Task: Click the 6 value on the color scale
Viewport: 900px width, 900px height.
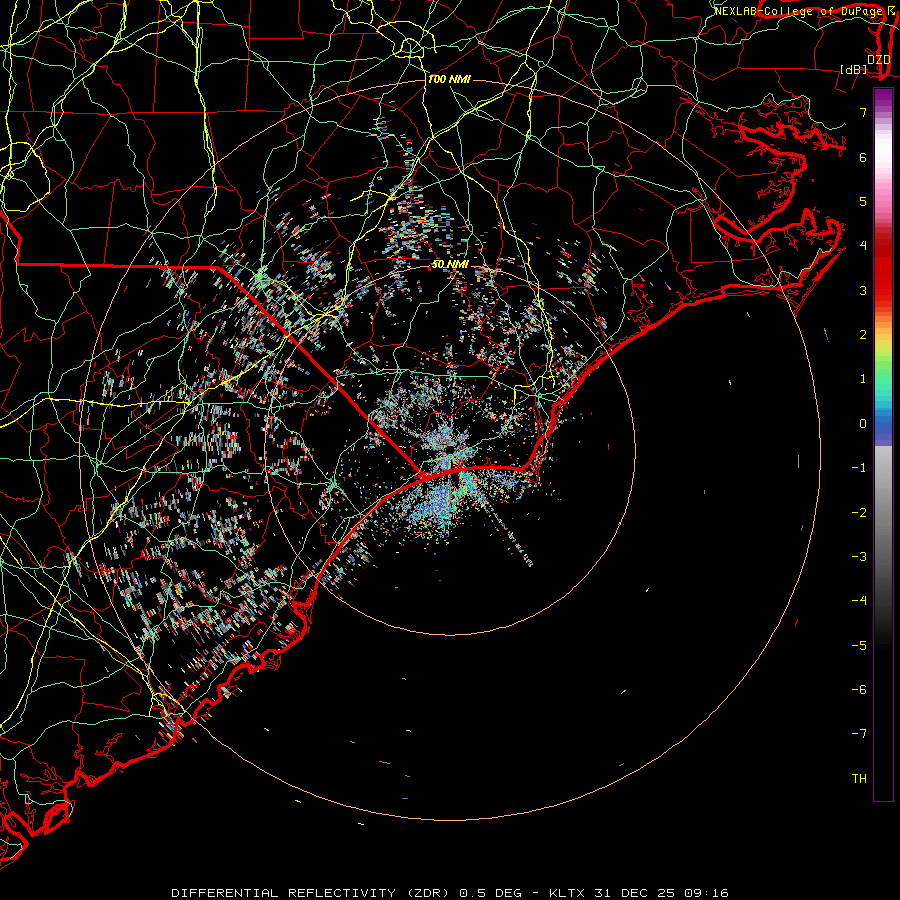Action: coord(863,157)
